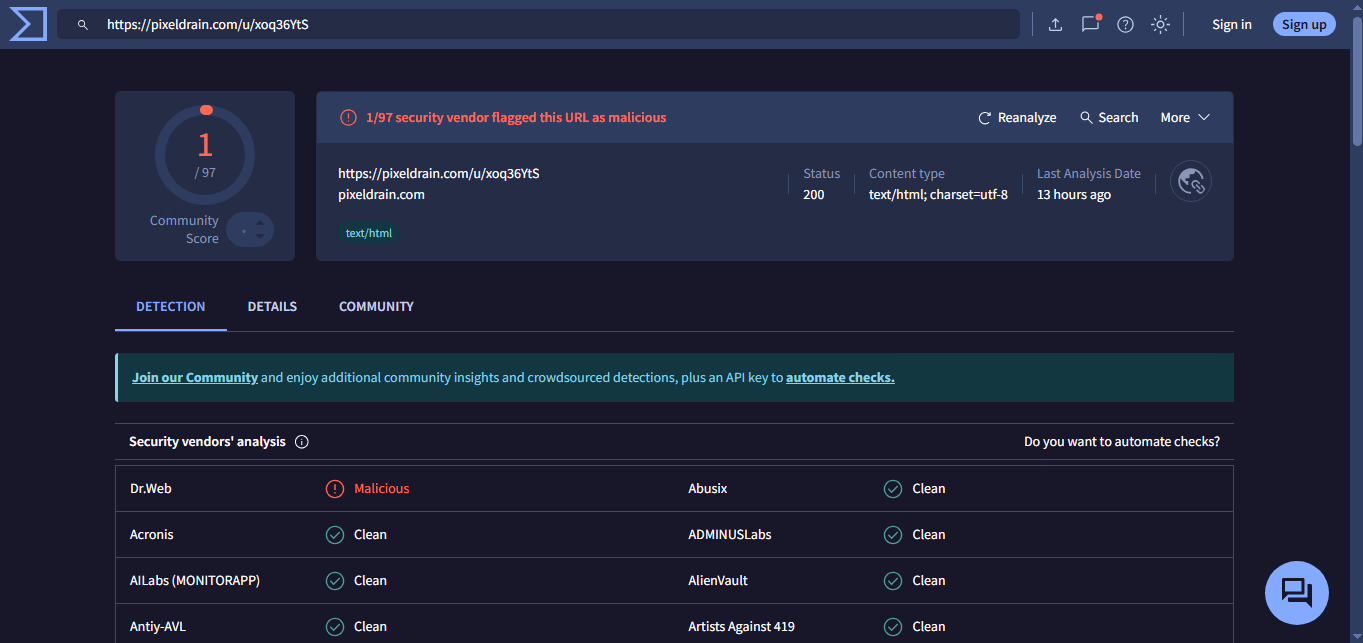Click the clean checkmark icon for AlienVault
The image size is (1363, 643).
point(893,581)
